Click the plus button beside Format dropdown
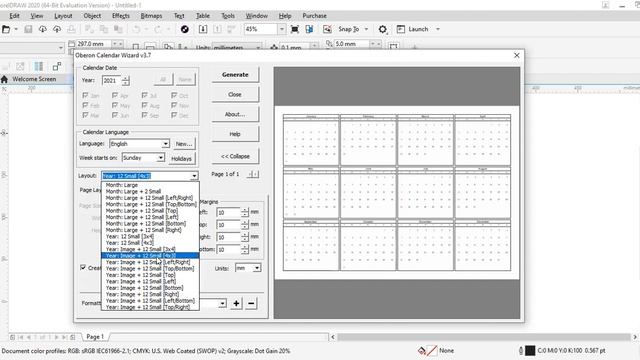Viewport: 640px width, 360px height. click(x=236, y=303)
